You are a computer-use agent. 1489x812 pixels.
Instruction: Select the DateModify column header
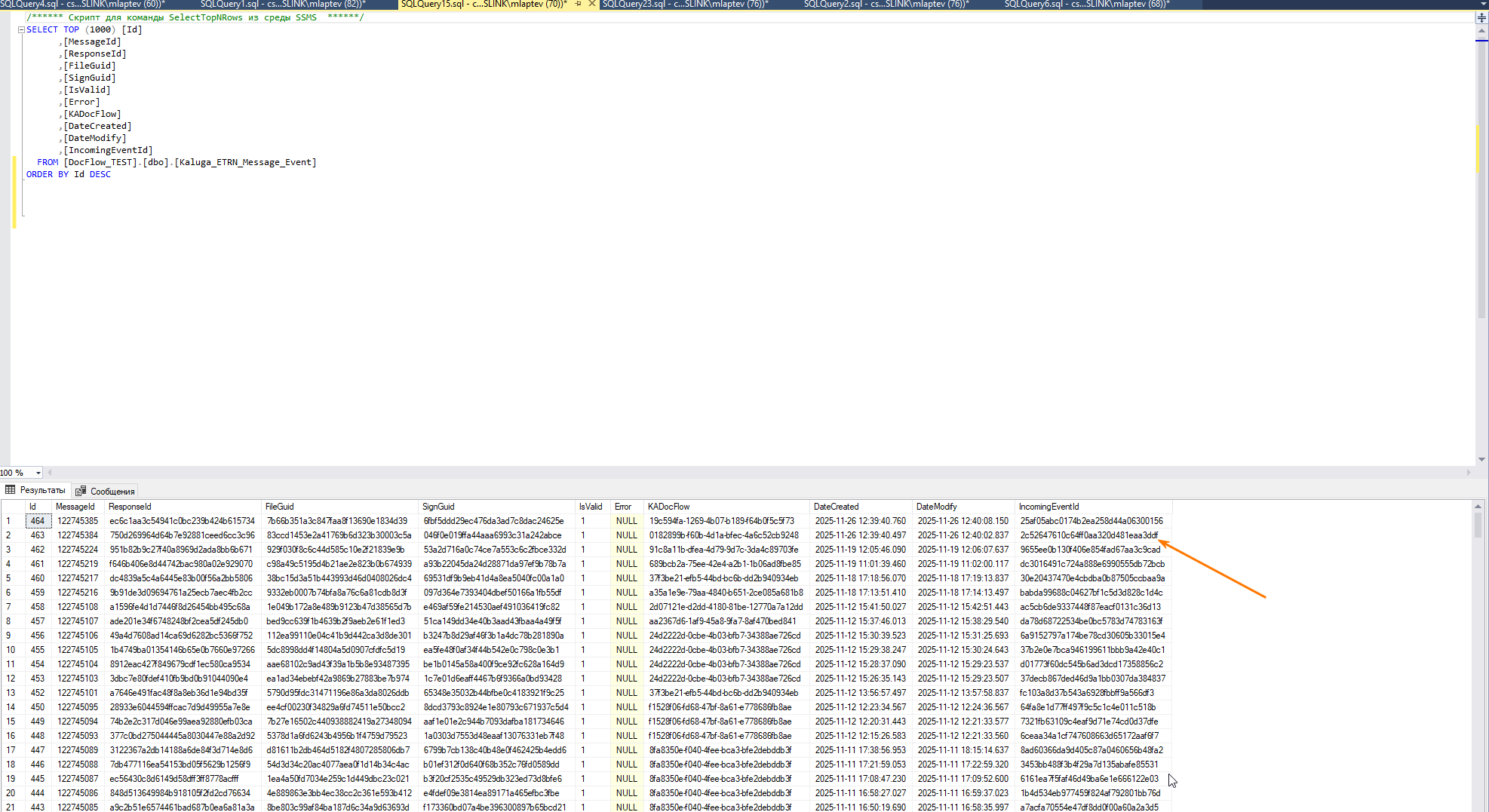[963, 507]
